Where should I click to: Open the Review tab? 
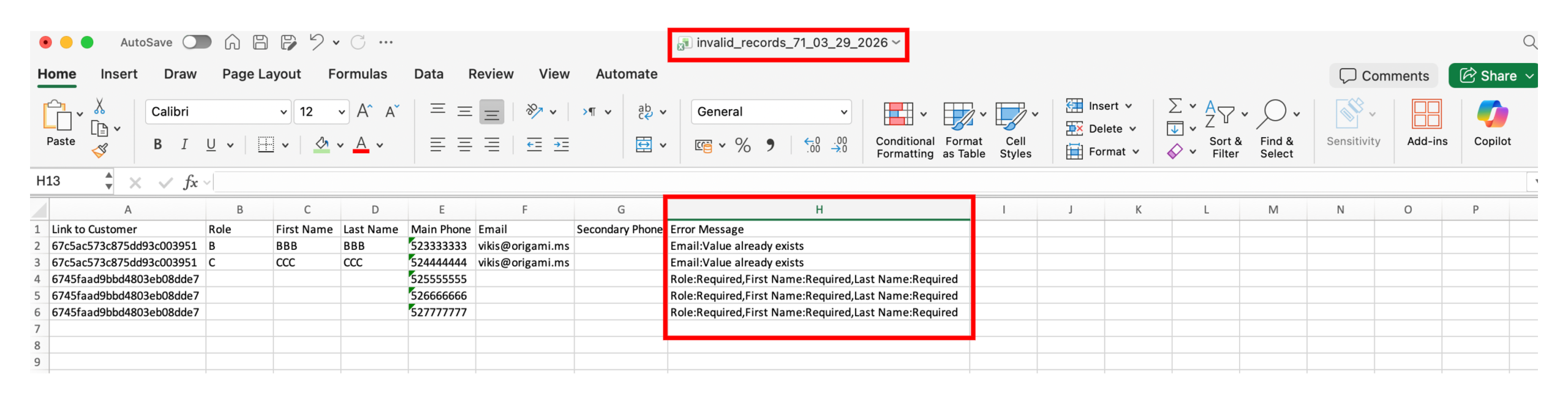(x=491, y=74)
